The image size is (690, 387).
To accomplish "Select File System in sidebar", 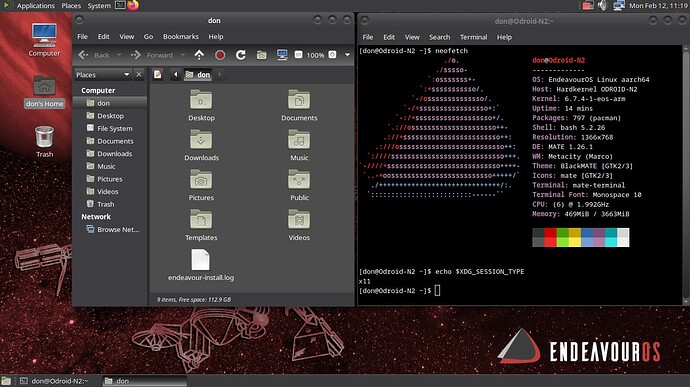I will pos(110,128).
